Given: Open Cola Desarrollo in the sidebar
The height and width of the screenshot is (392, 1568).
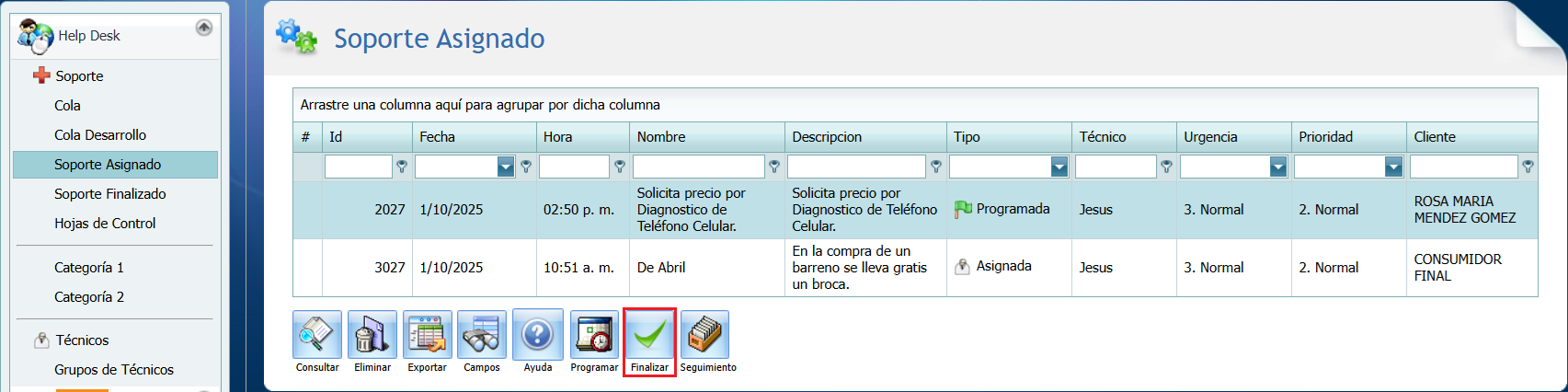Looking at the screenshot, I should (x=100, y=135).
